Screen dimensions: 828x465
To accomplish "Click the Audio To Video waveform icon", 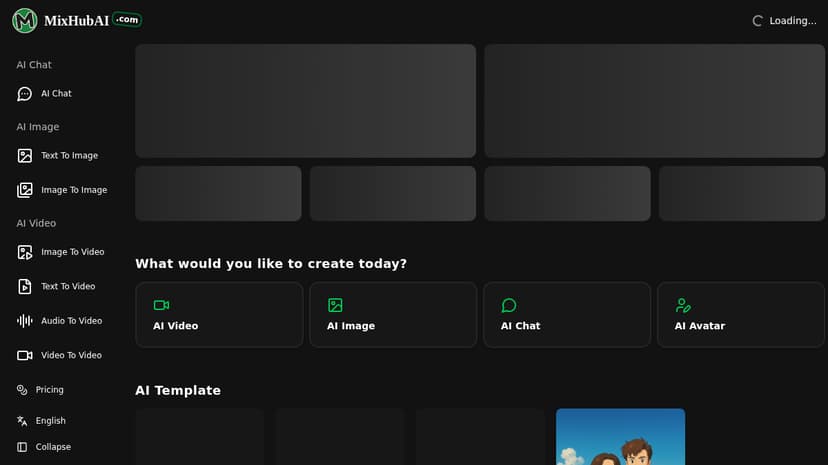I will click(x=24, y=321).
